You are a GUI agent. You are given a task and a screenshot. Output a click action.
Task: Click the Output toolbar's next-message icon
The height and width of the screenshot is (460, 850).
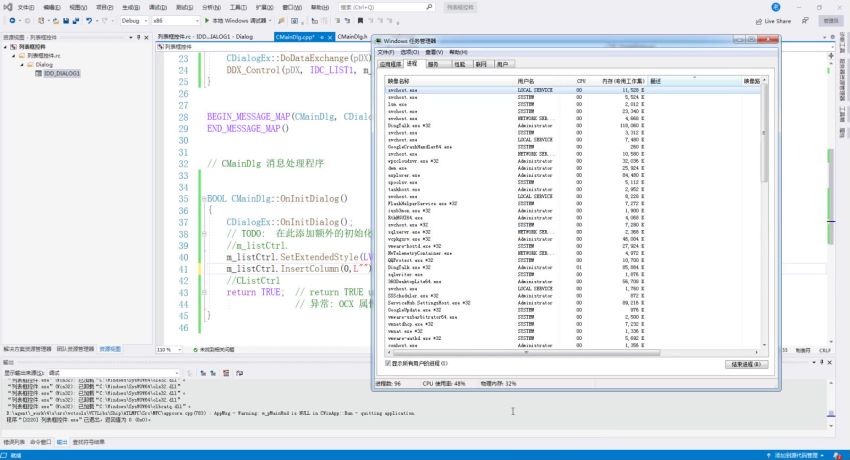213,373
